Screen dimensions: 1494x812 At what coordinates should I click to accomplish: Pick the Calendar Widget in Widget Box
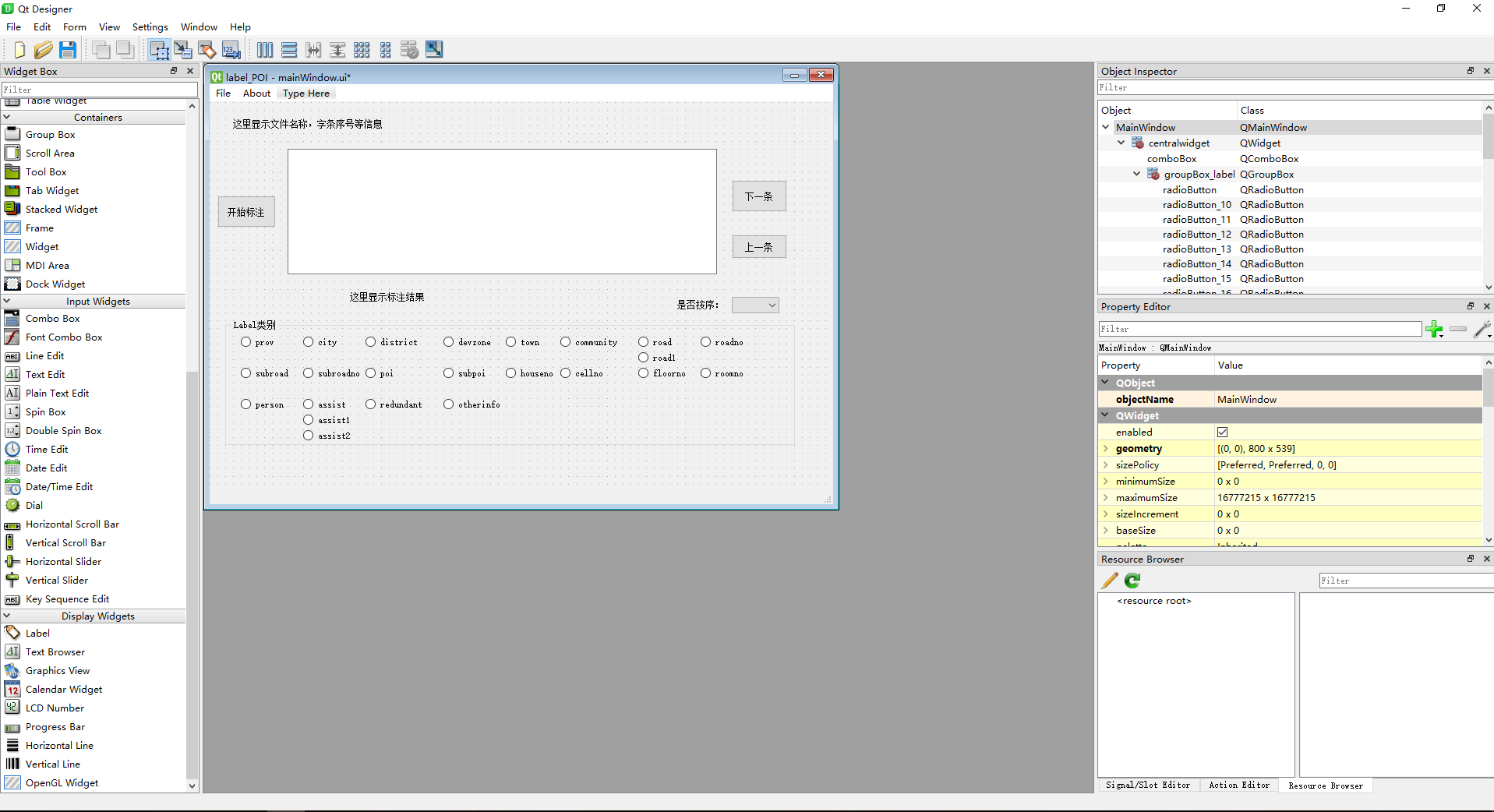[64, 690]
